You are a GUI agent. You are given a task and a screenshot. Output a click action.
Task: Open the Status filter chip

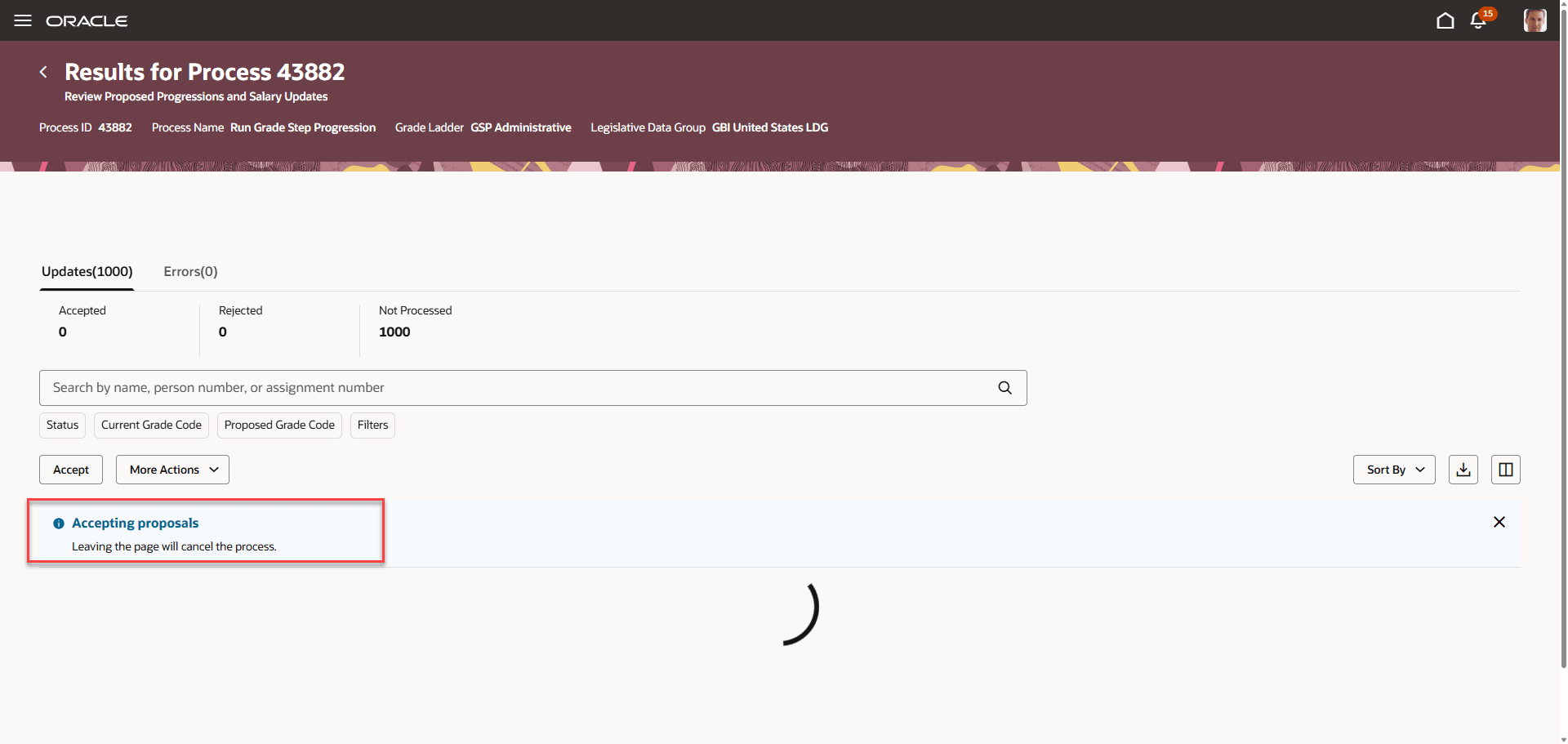tap(62, 425)
